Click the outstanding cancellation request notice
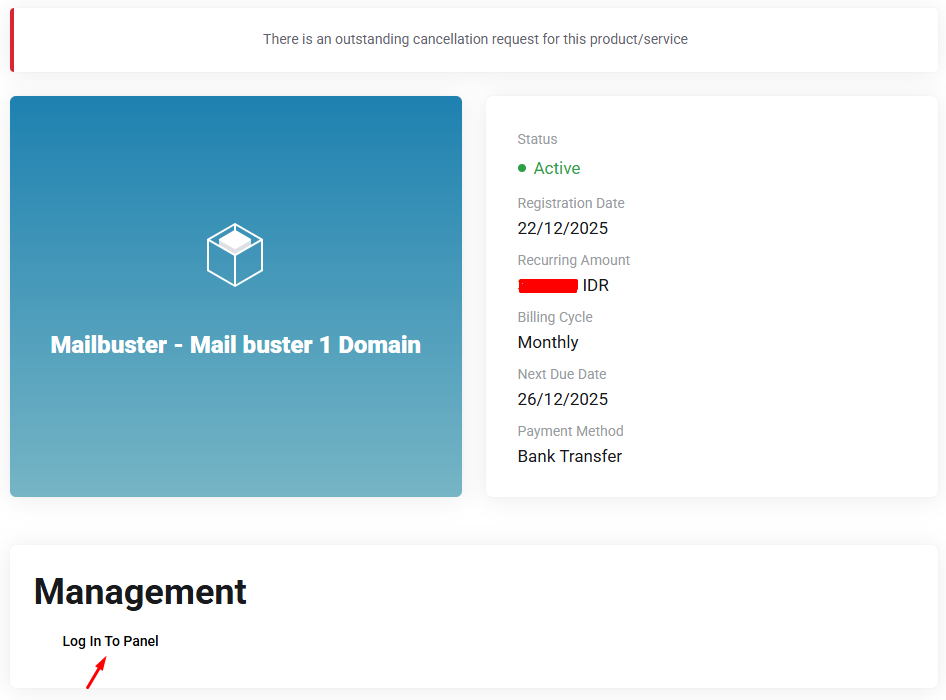This screenshot has width=946, height=700. pos(475,39)
